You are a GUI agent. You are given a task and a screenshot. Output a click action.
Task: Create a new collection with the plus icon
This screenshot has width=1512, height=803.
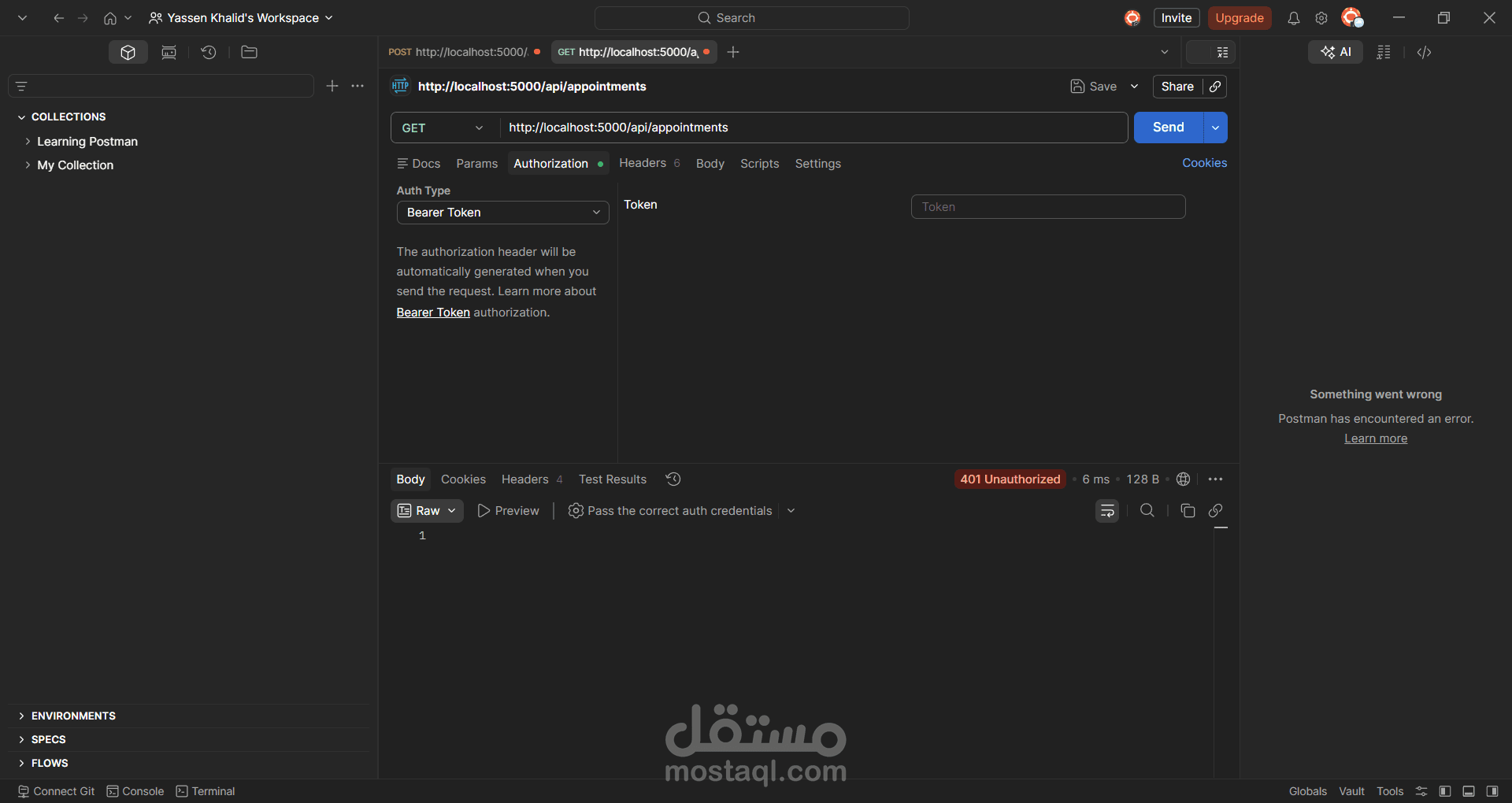[x=332, y=86]
